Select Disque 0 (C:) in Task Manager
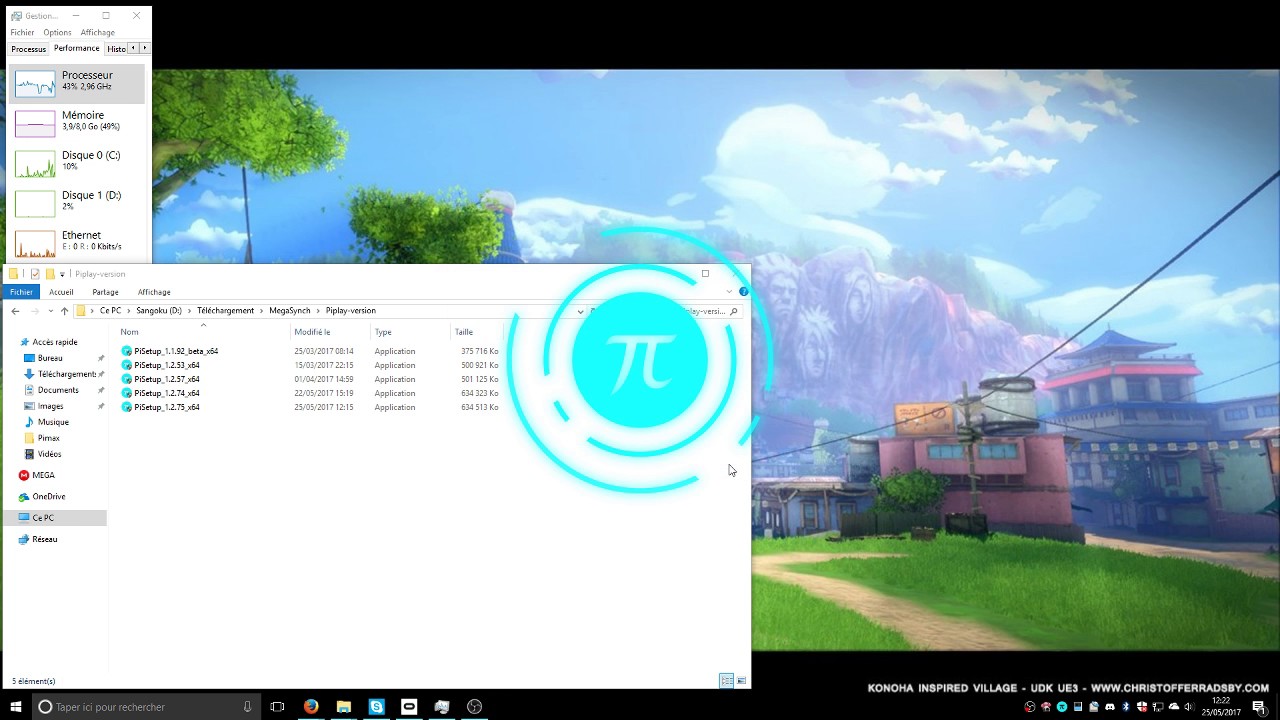This screenshot has height=720, width=1280. pyautogui.click(x=77, y=163)
